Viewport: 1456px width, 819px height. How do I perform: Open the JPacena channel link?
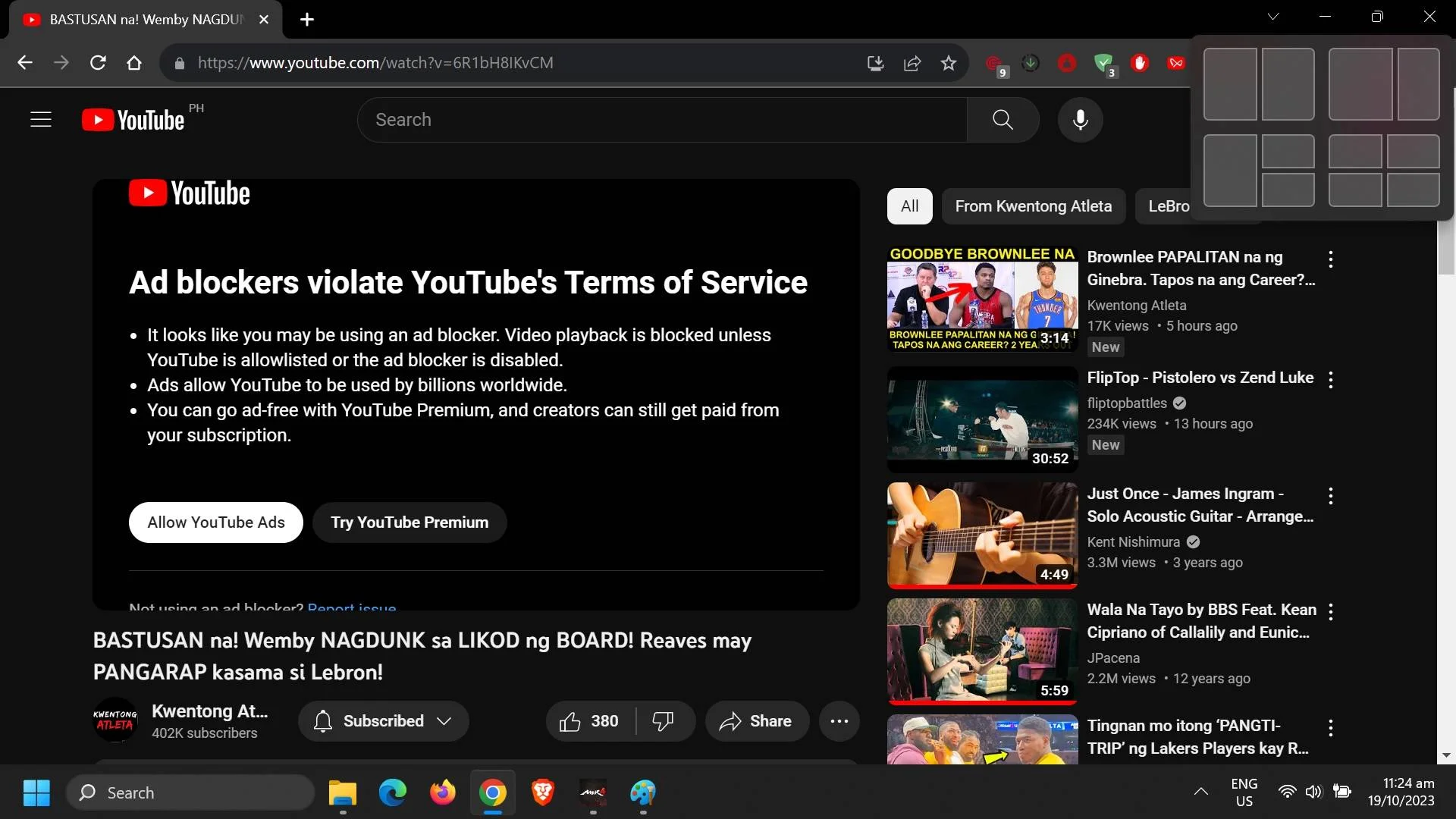1113,658
